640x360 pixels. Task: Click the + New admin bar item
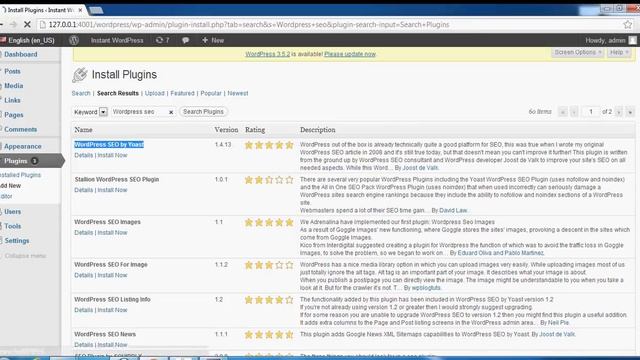(x=213, y=40)
